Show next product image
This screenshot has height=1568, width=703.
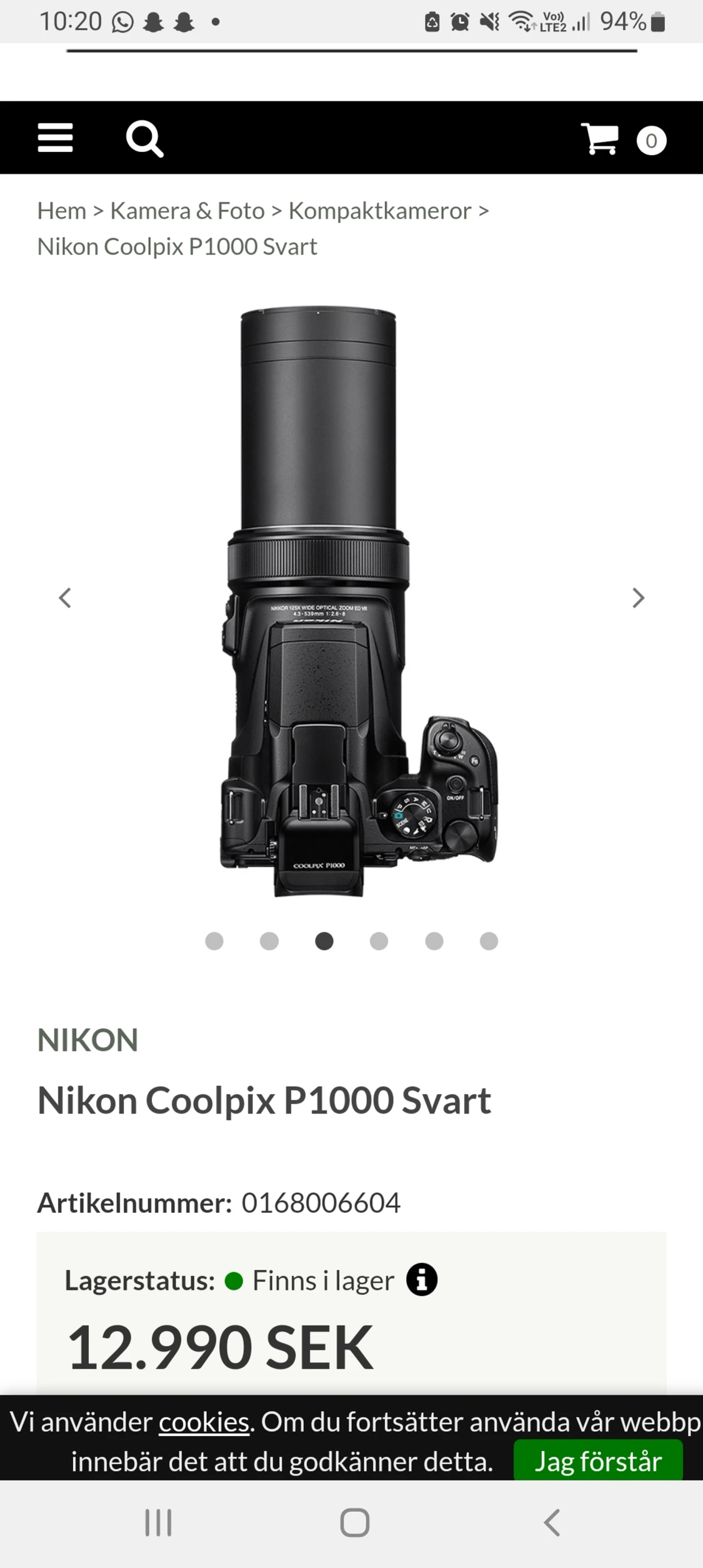(x=638, y=598)
